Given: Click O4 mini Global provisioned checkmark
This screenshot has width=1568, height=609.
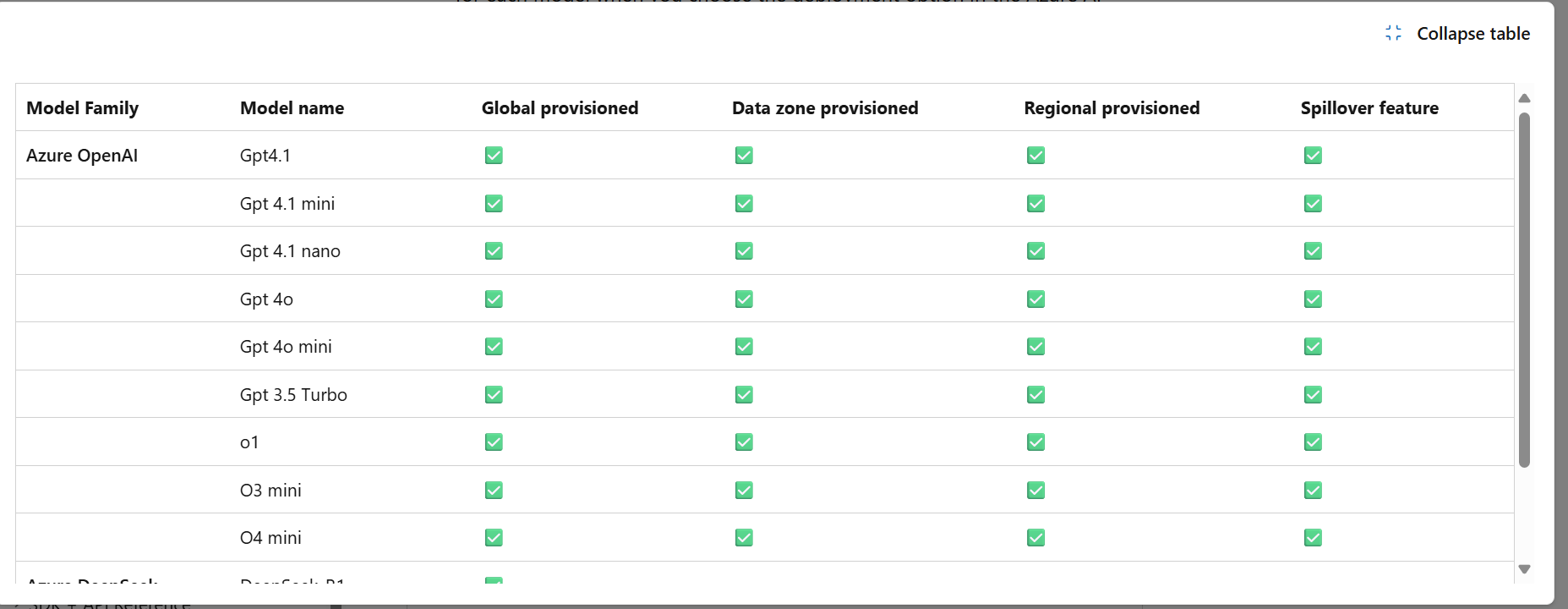Looking at the screenshot, I should click(x=494, y=538).
